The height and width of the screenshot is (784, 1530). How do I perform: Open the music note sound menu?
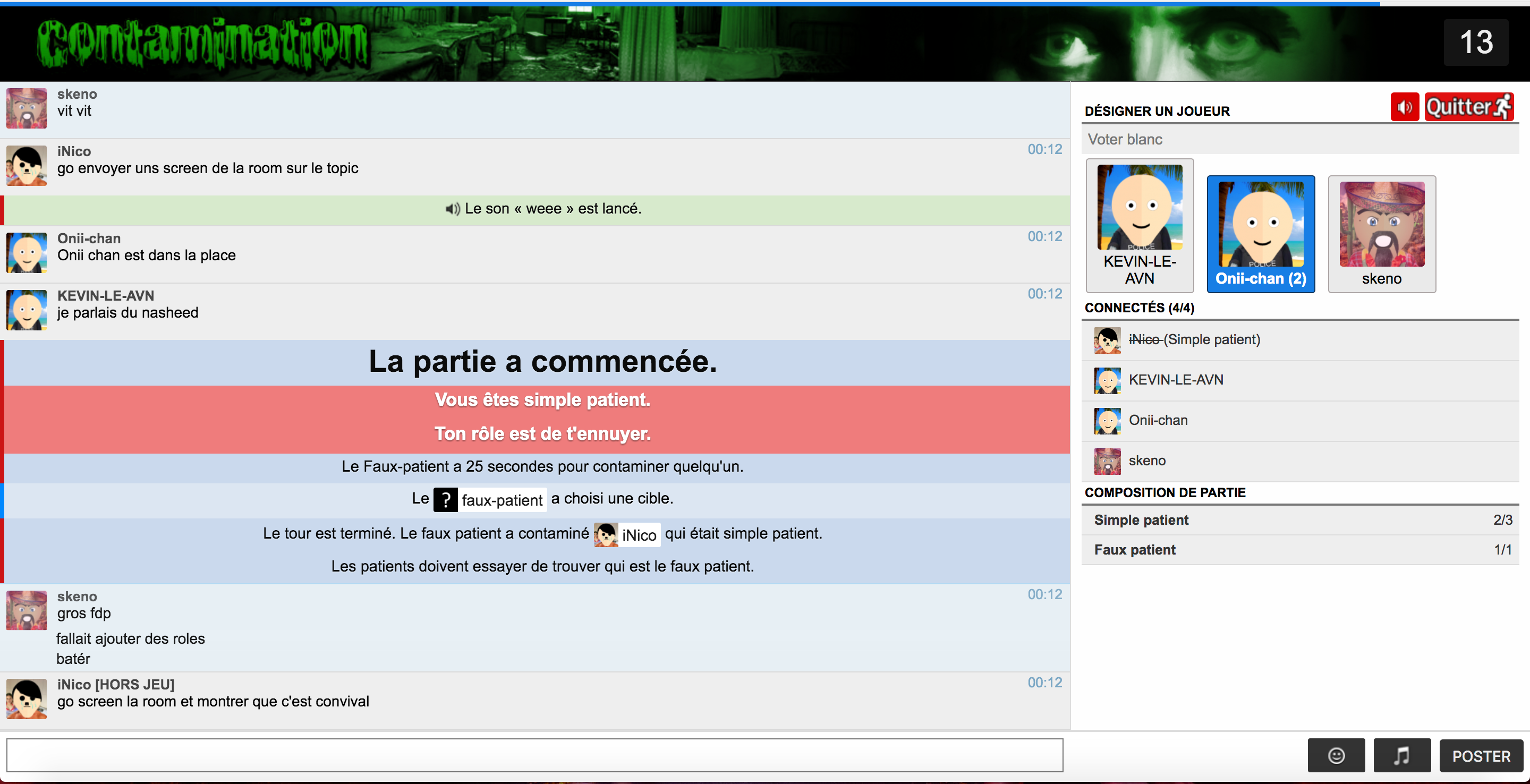pos(1402,755)
